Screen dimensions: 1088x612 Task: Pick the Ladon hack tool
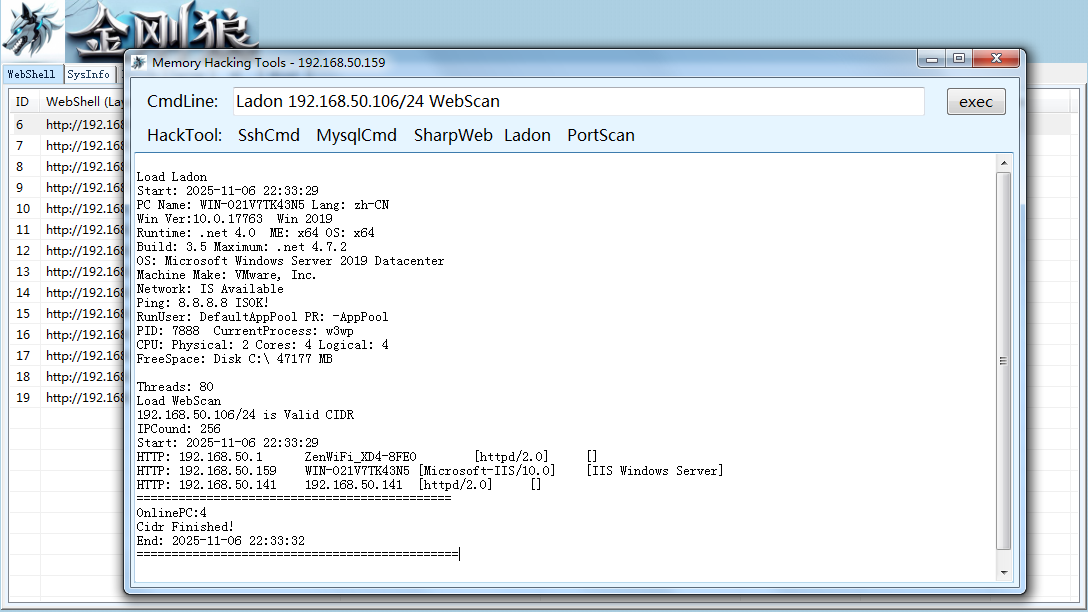[527, 135]
